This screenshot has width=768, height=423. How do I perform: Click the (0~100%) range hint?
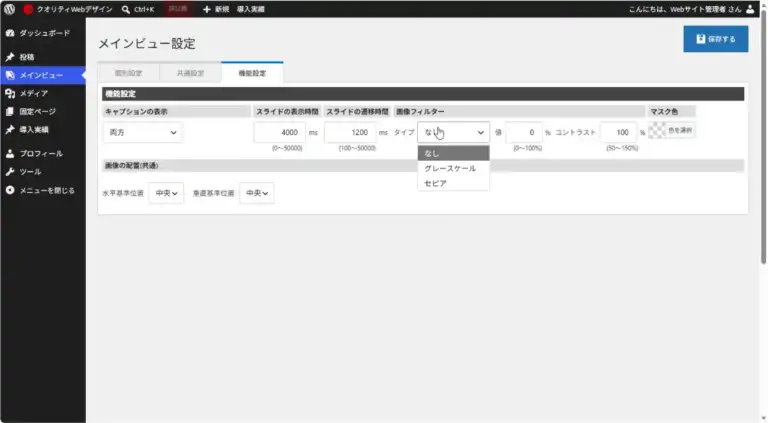pyautogui.click(x=528, y=148)
